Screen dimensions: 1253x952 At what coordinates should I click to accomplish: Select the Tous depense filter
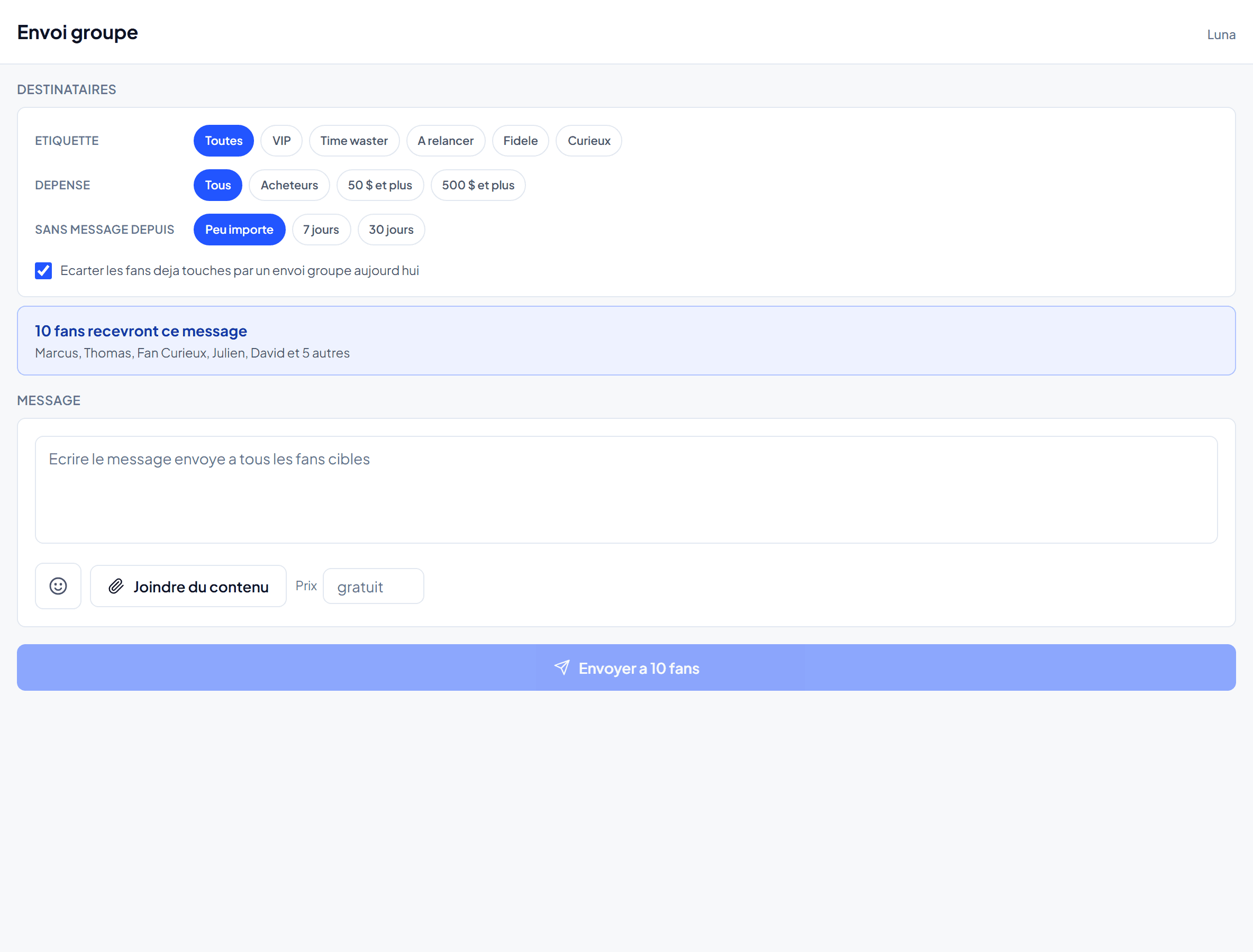click(217, 185)
